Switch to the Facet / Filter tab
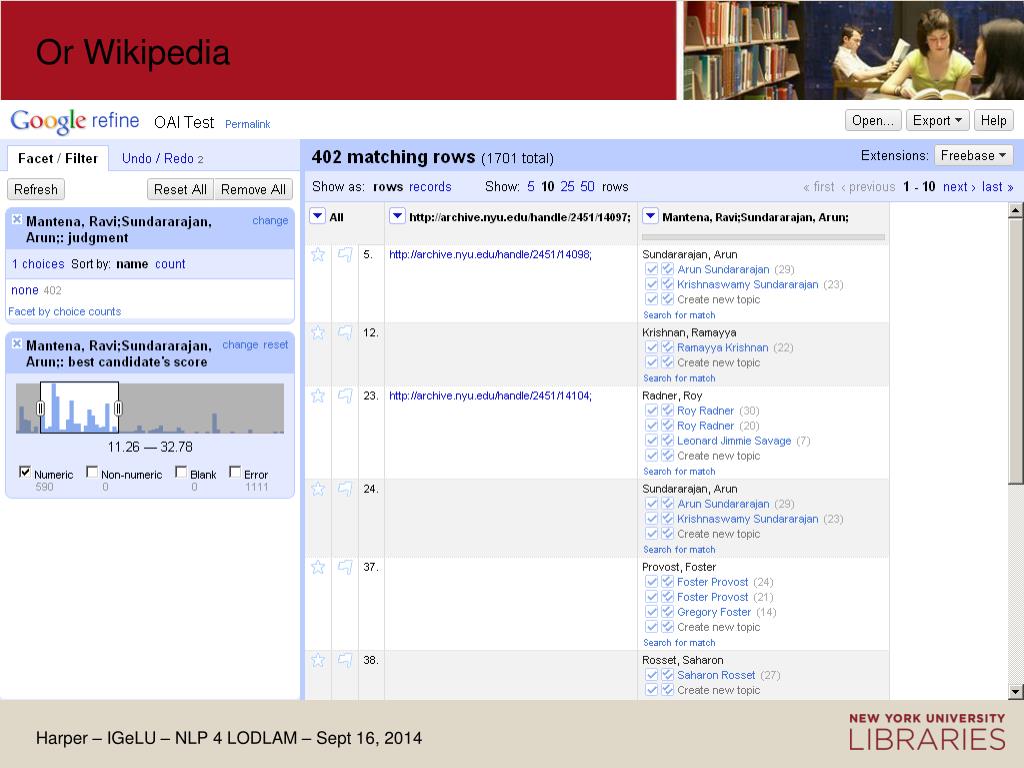 pos(57,159)
